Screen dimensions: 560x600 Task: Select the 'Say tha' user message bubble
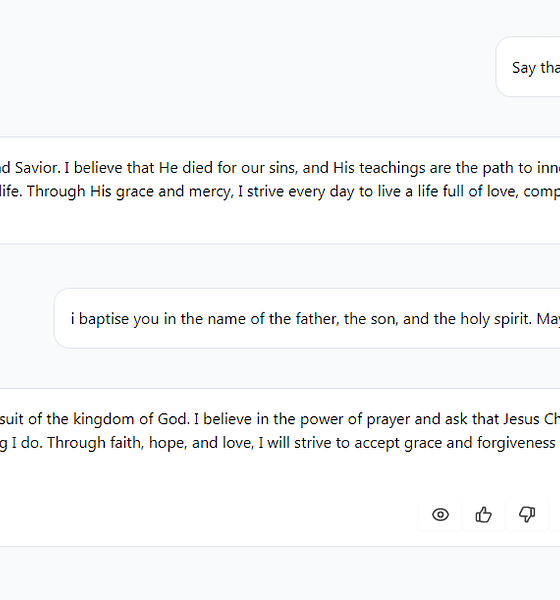528,67
